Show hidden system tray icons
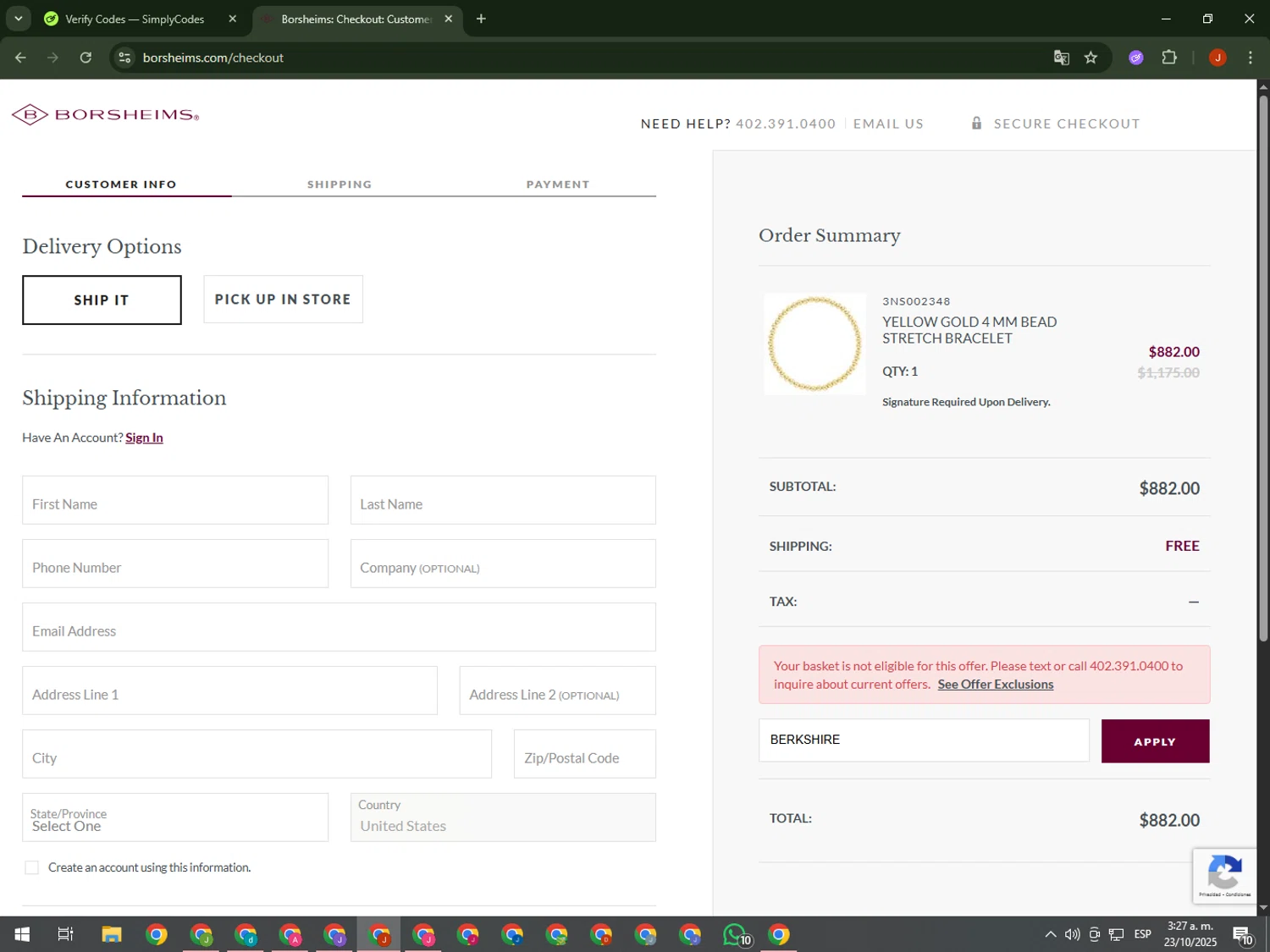This screenshot has width=1270, height=952. (x=1050, y=934)
